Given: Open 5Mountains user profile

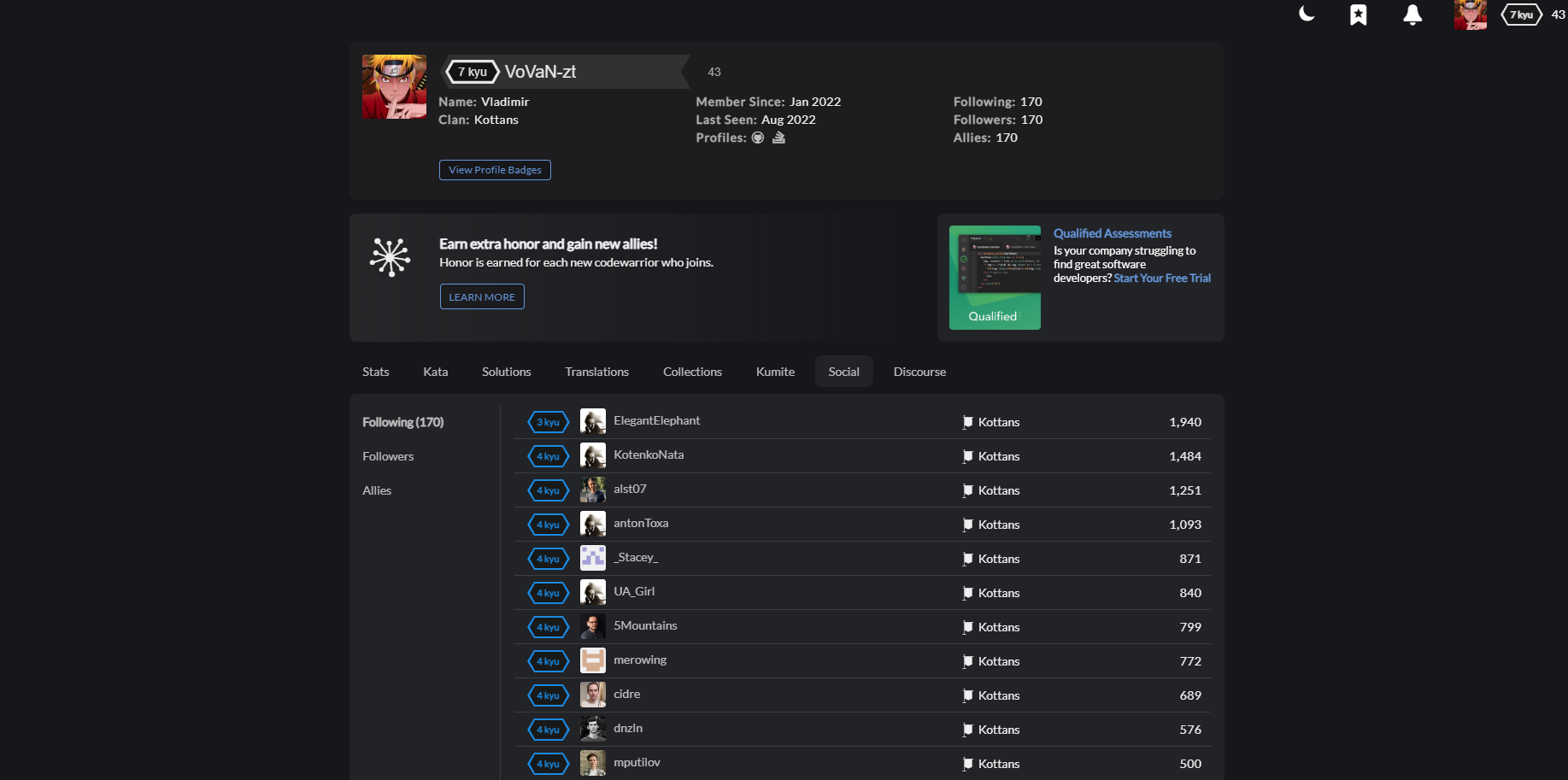Looking at the screenshot, I should click(645, 625).
